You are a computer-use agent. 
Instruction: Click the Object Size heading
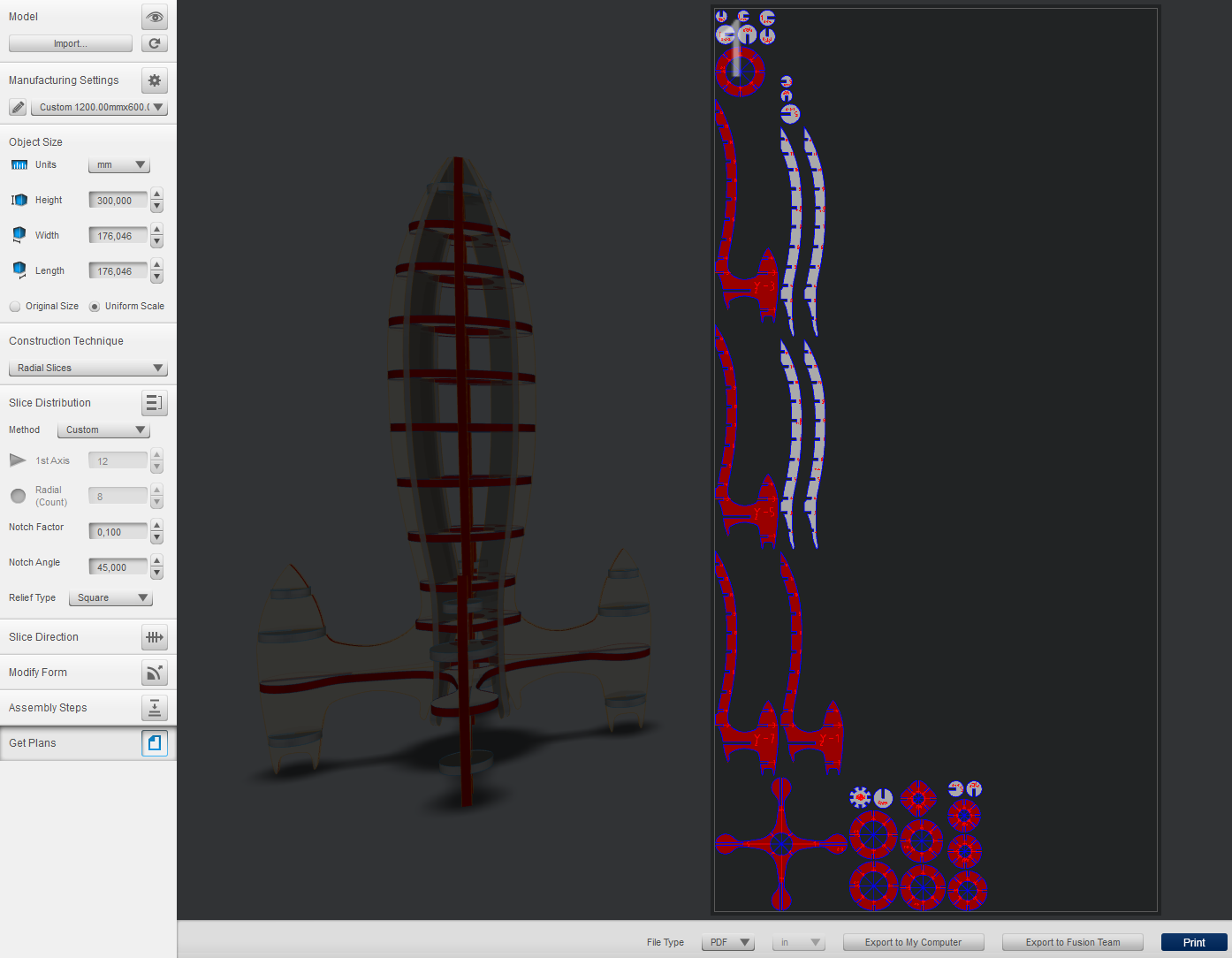coord(35,142)
